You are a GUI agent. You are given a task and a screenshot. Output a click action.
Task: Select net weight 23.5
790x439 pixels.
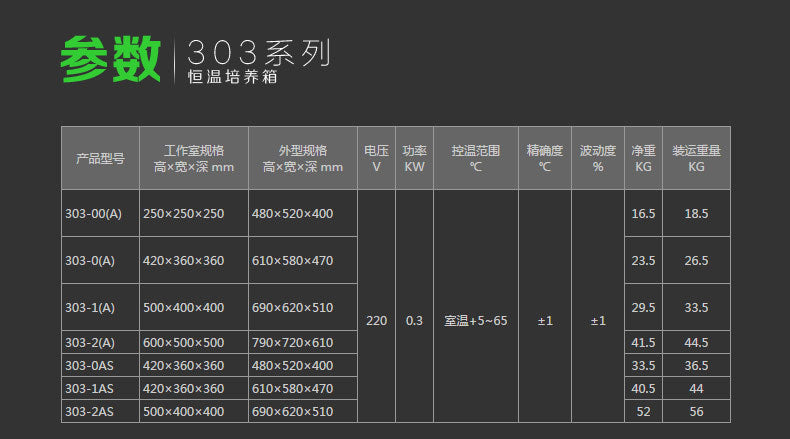point(643,261)
